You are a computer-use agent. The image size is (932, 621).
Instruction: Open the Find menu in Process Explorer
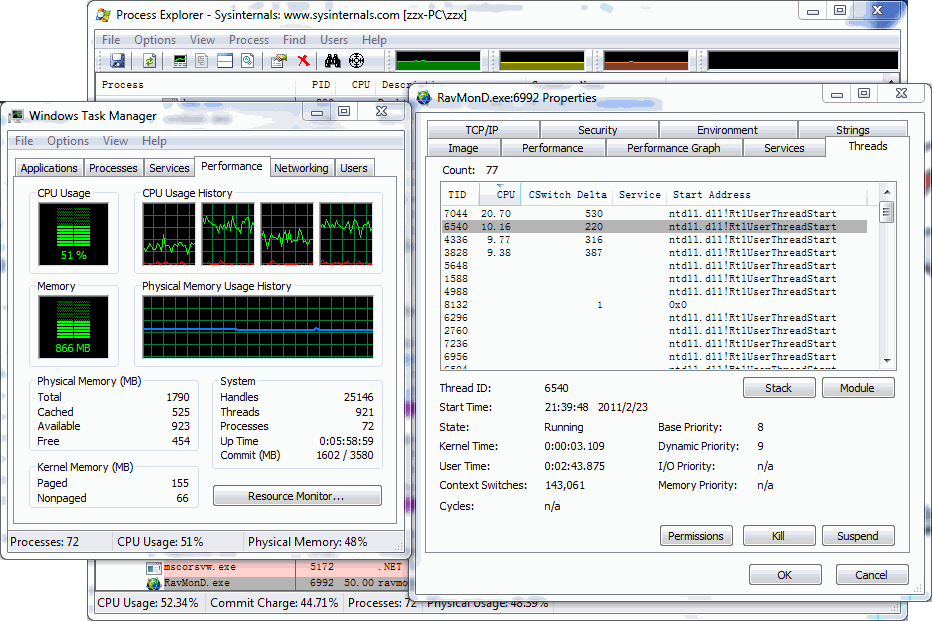pyautogui.click(x=294, y=40)
